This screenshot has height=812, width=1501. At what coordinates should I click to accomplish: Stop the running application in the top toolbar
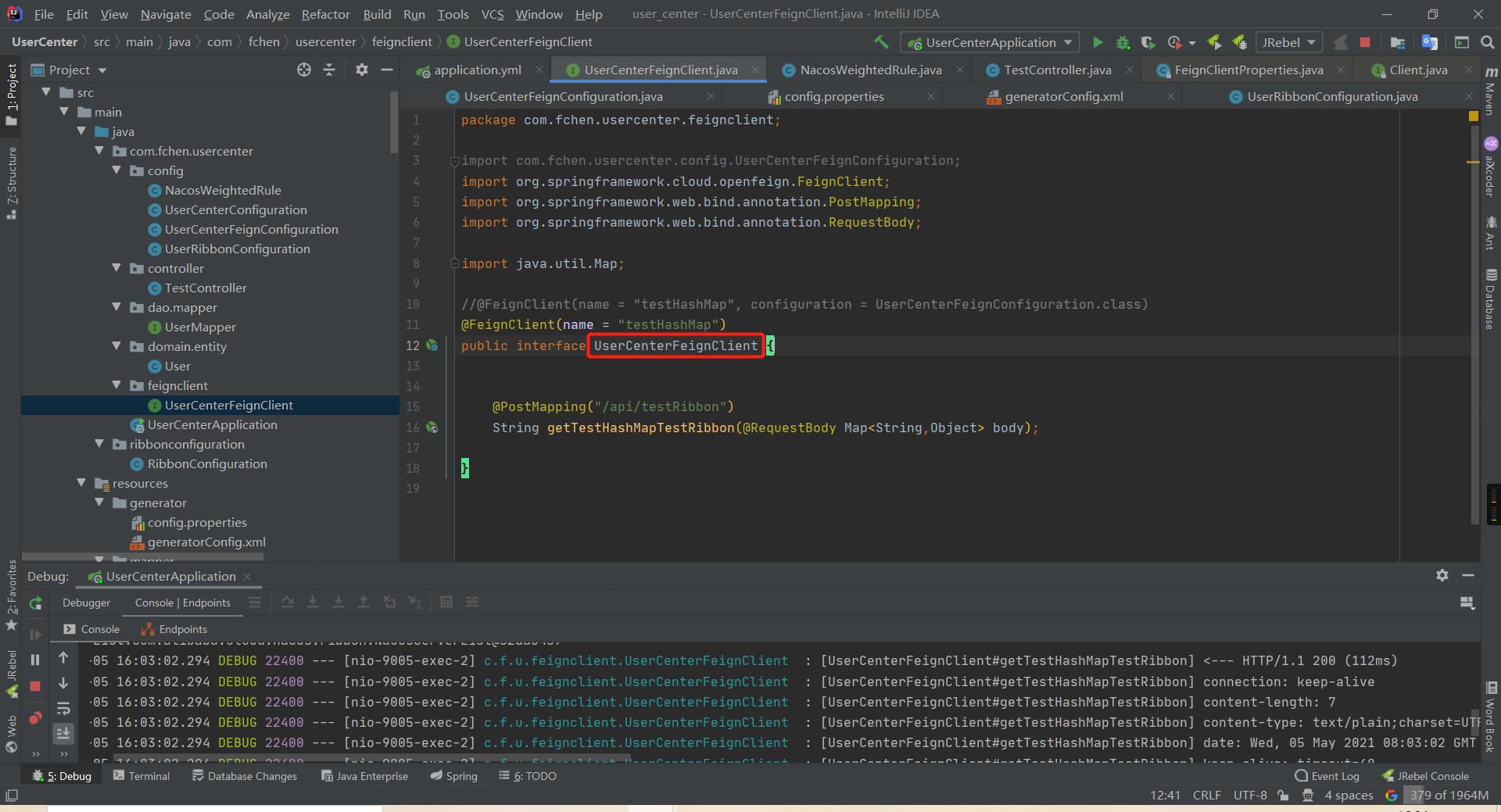point(1365,42)
